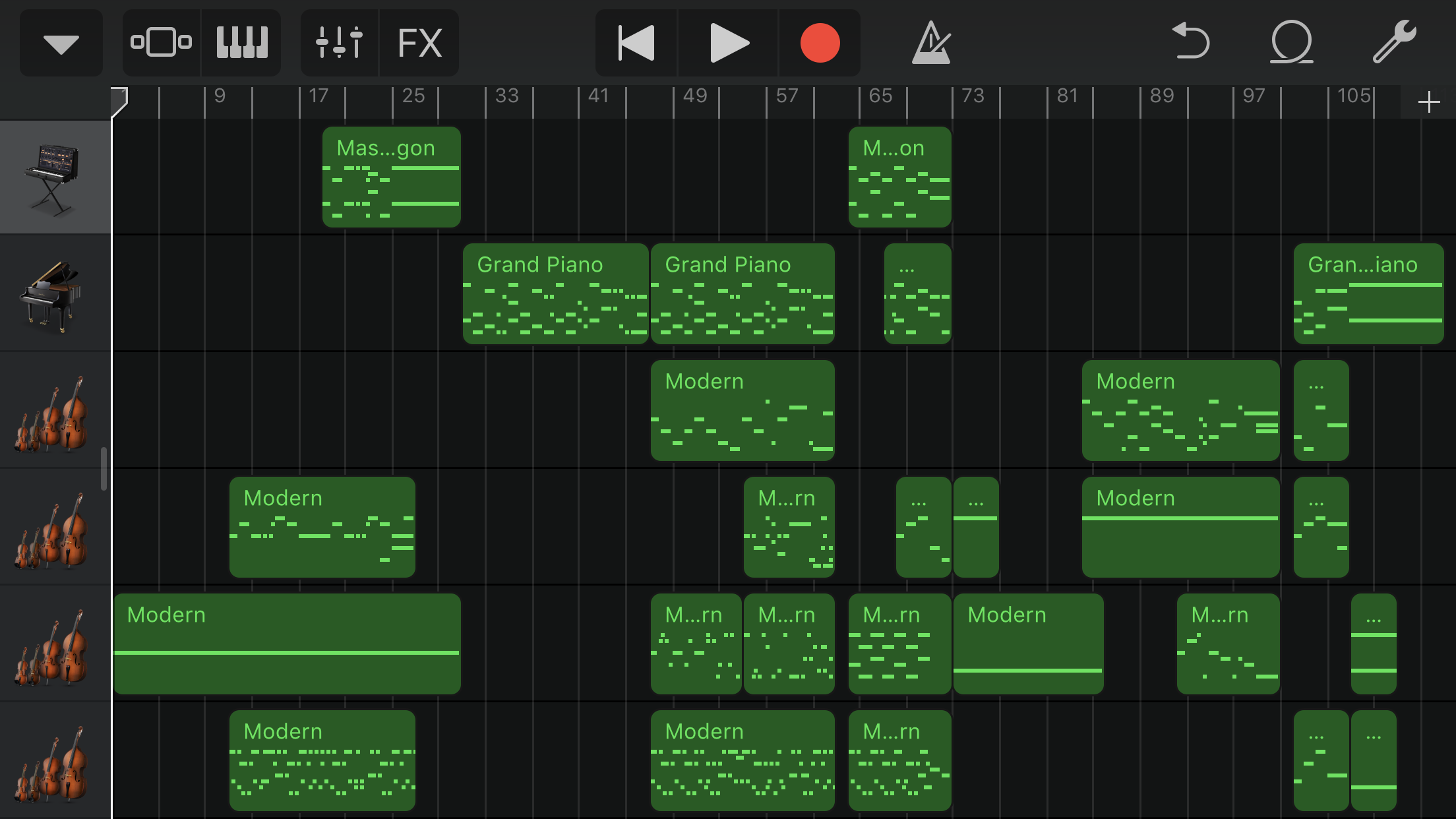Open the Loop Browser
Image resolution: width=1456 pixels, height=819 pixels.
[x=1291, y=42]
